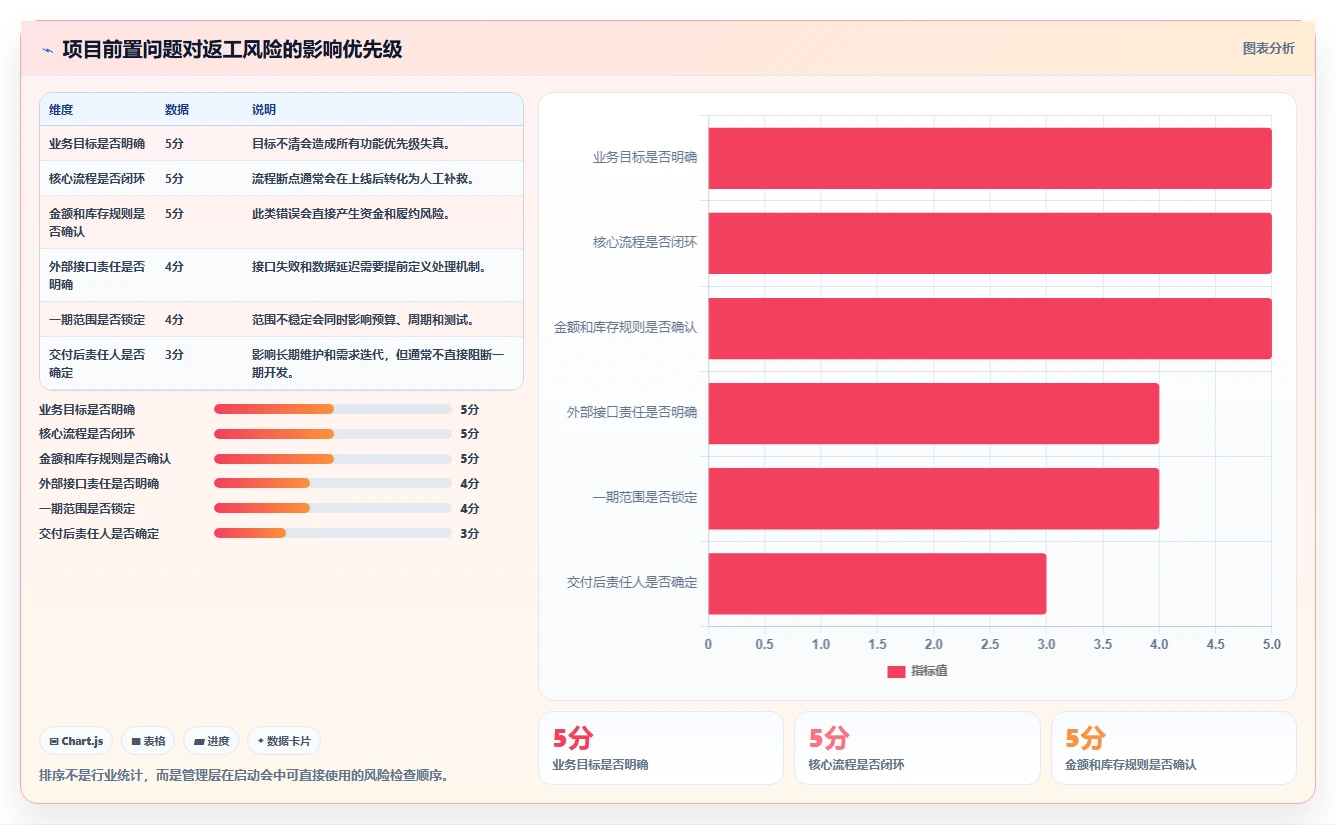This screenshot has width=1336, height=825.
Task: Click the 图表分析 label in the header
Action: point(1268,48)
